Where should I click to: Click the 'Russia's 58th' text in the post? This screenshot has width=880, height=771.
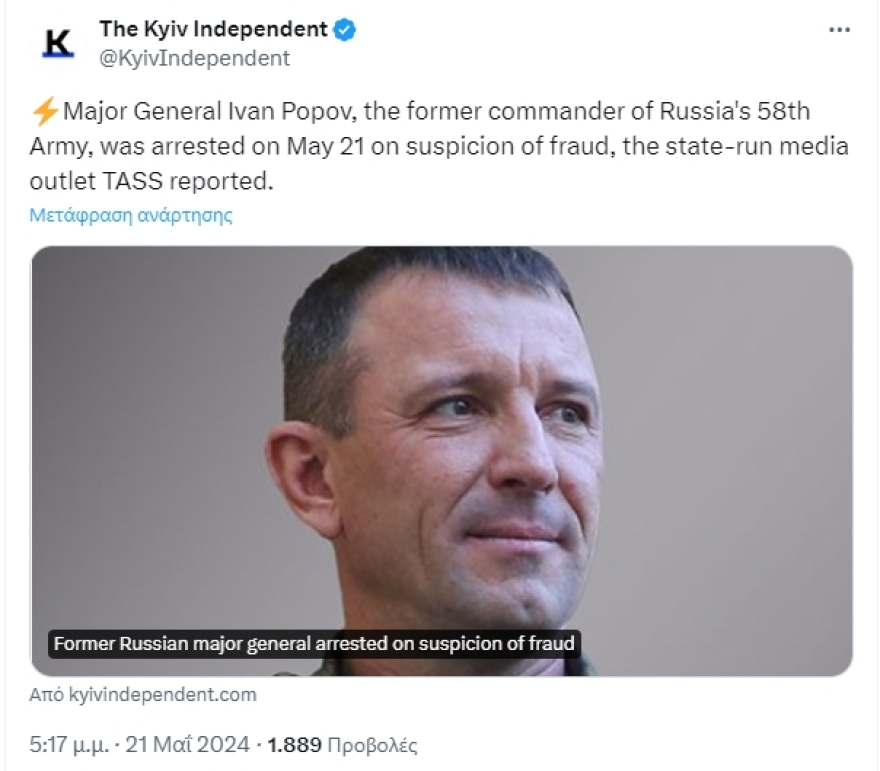(758, 111)
